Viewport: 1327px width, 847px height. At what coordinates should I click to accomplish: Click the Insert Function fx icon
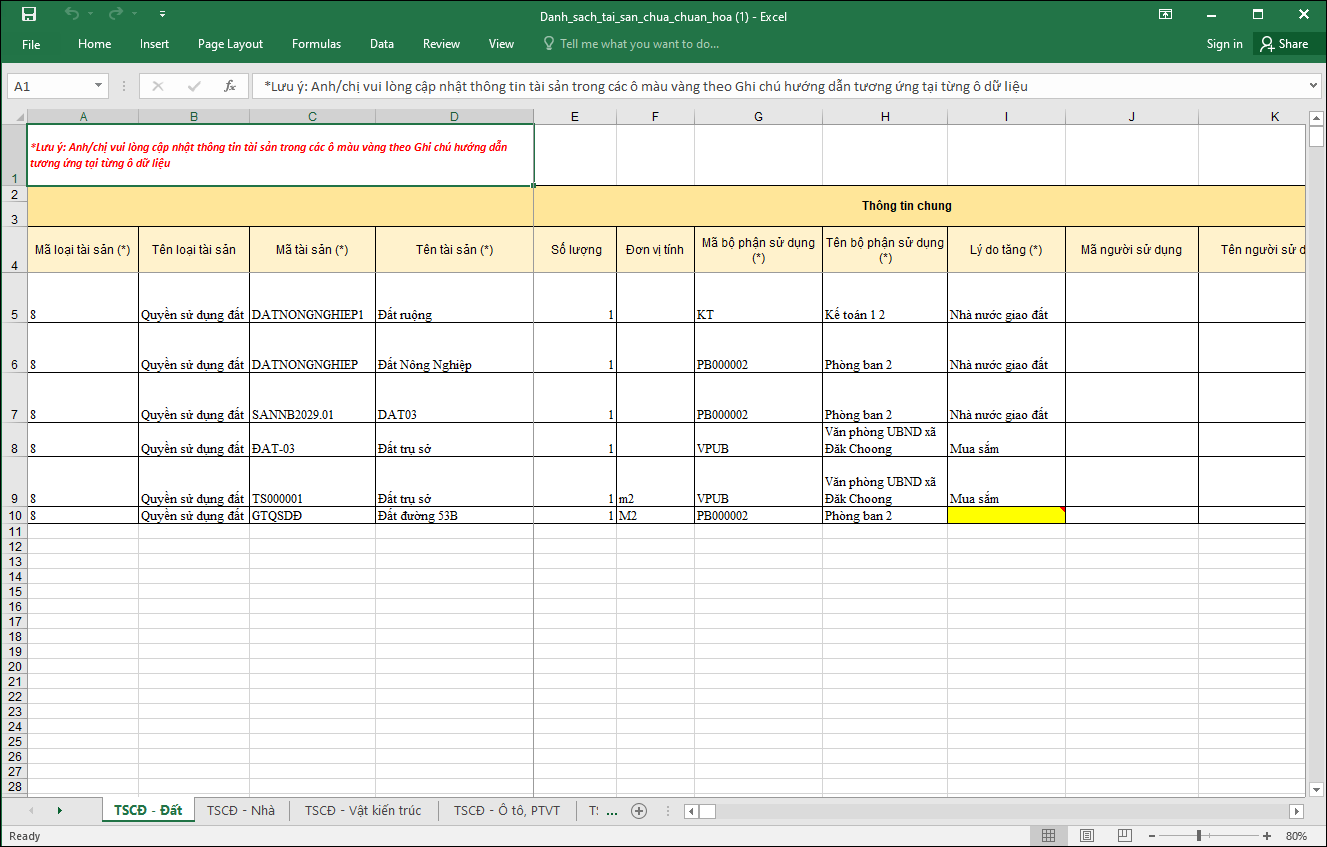pos(229,86)
